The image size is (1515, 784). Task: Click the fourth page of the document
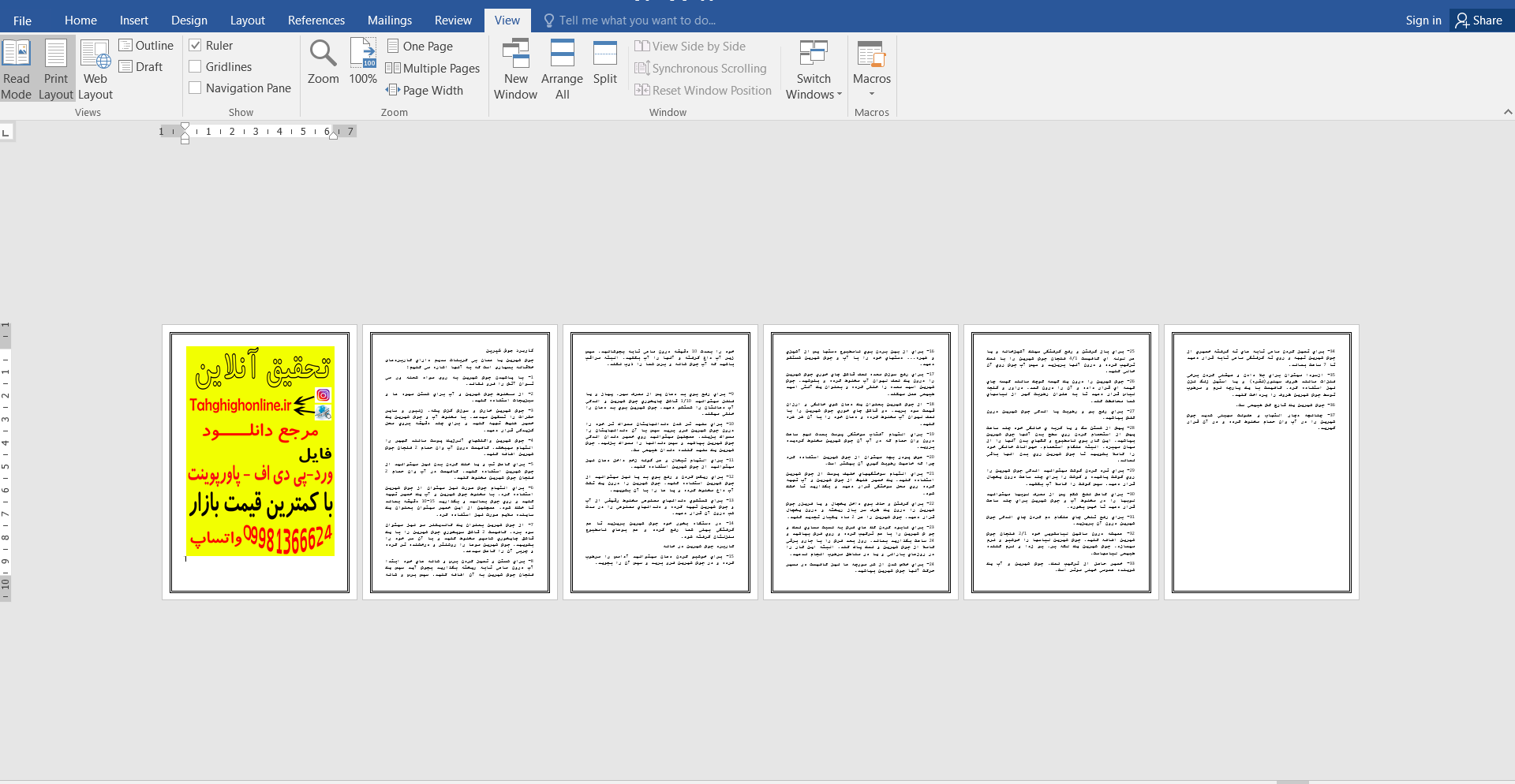861,462
